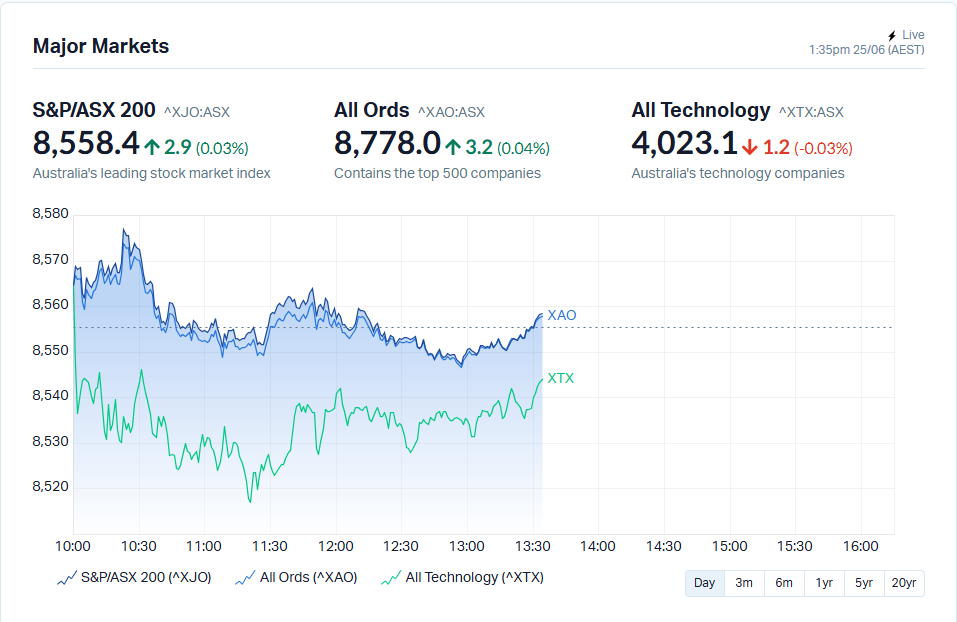This screenshot has width=957, height=622.
Task: Toggle the All Ords (^XAO) legend series
Action: pos(297,577)
